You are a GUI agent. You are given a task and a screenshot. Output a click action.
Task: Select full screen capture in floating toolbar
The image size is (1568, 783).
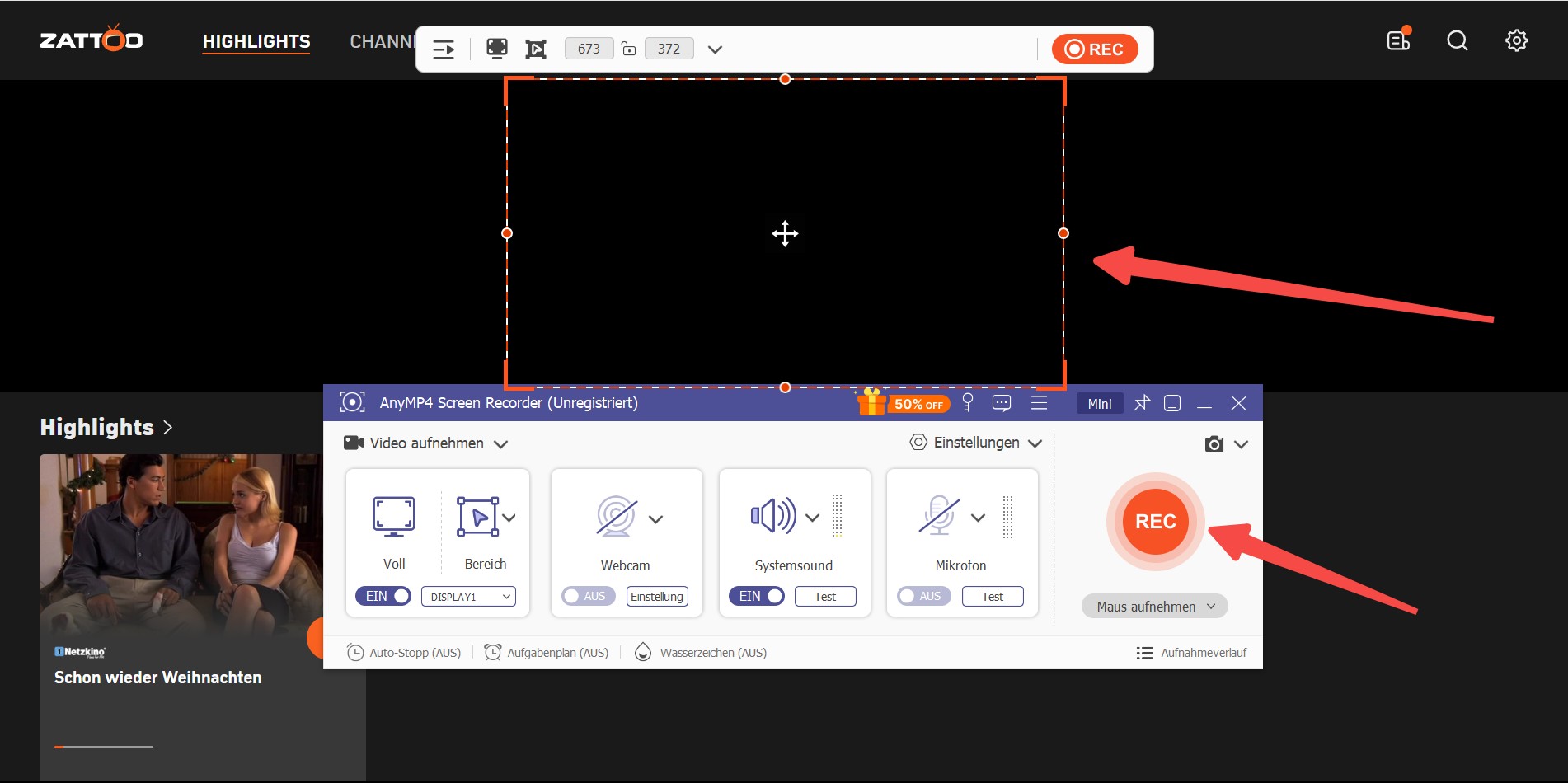coord(496,49)
